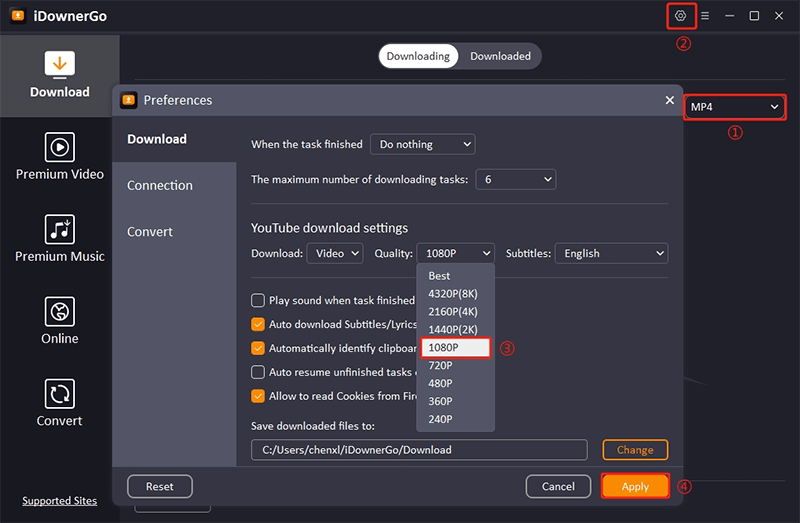Uncheck Auto download Subtitles/Lyrics
Image resolution: width=800 pixels, height=523 pixels.
(258, 324)
